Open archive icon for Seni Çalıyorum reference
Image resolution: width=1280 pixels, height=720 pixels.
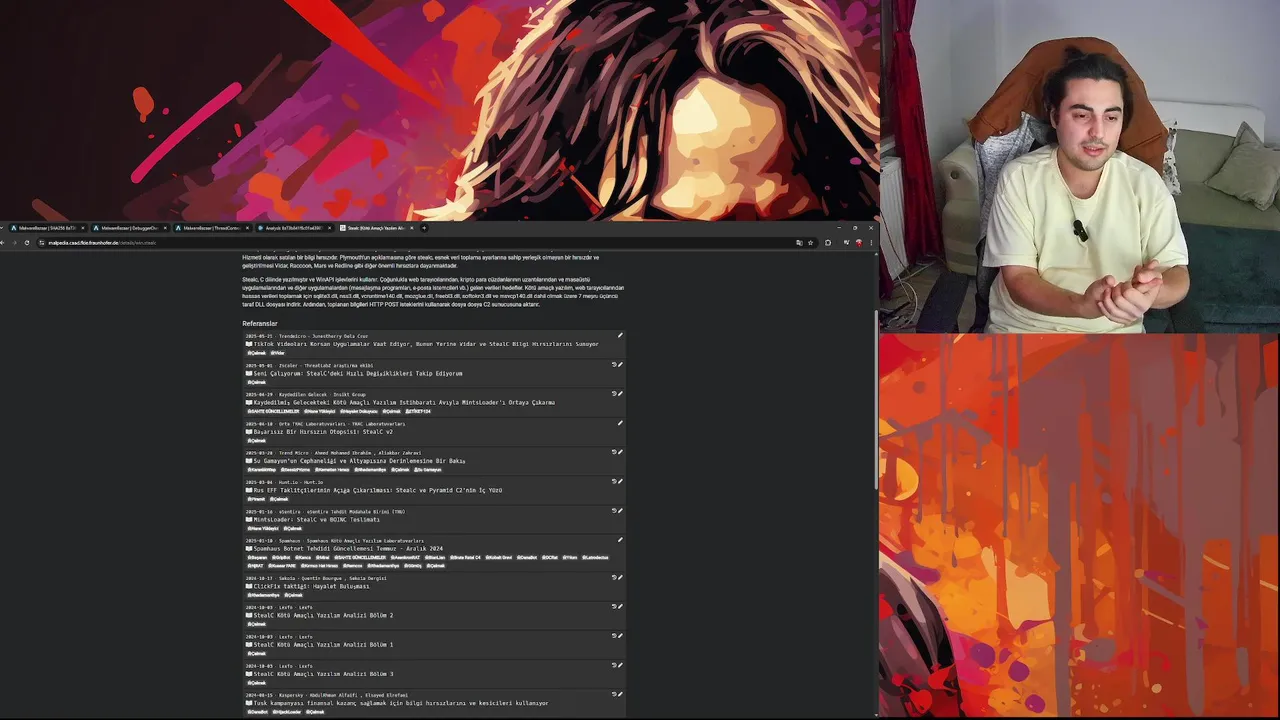point(614,364)
